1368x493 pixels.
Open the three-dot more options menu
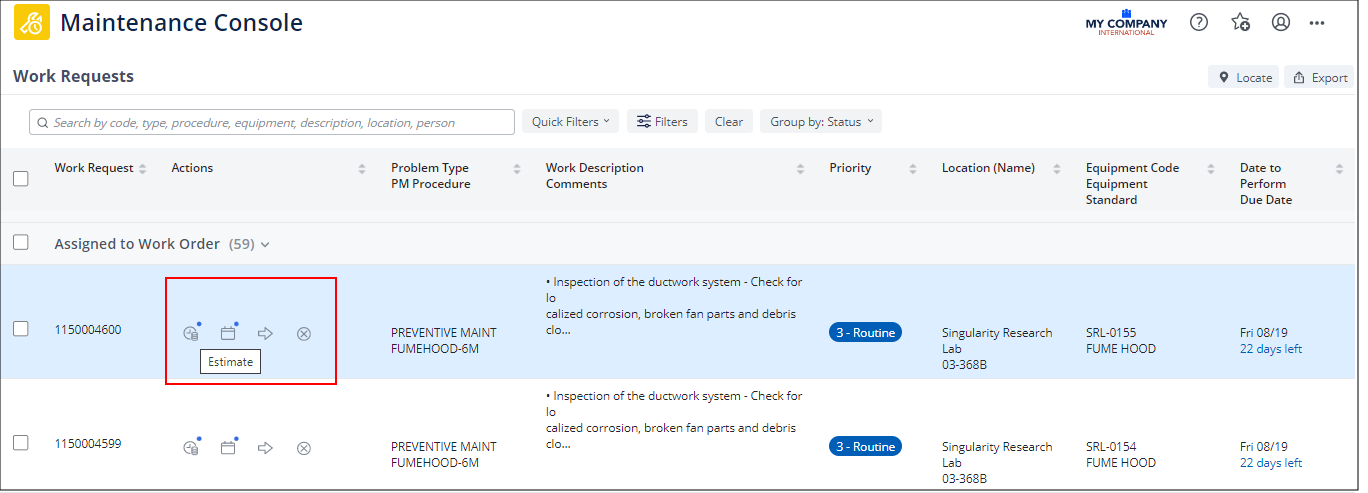click(1317, 22)
